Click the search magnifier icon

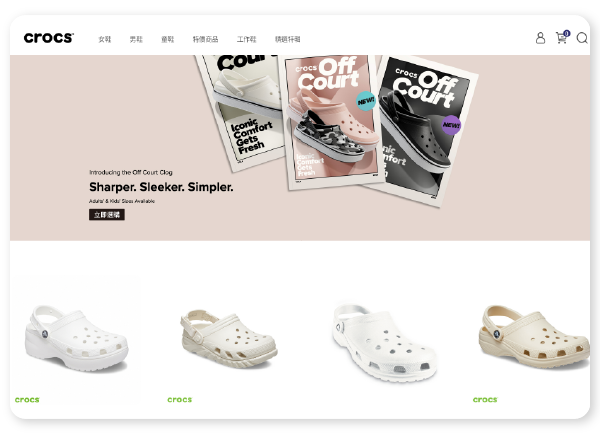pos(582,38)
